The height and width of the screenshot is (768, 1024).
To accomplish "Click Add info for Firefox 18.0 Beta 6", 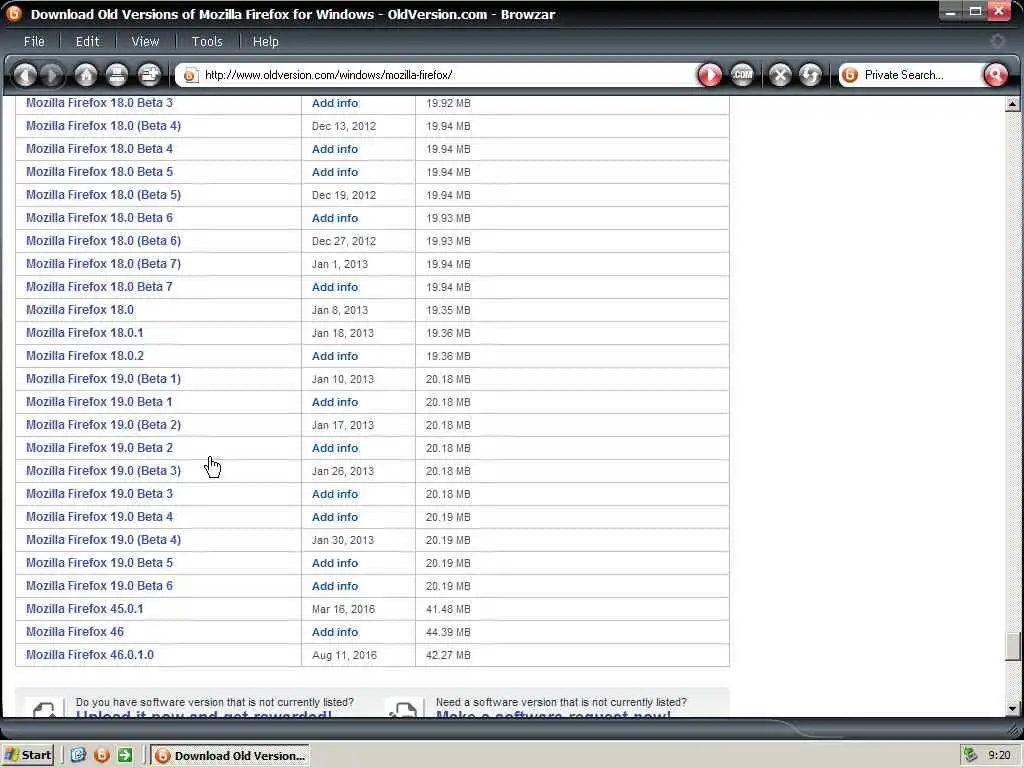I will click(335, 218).
